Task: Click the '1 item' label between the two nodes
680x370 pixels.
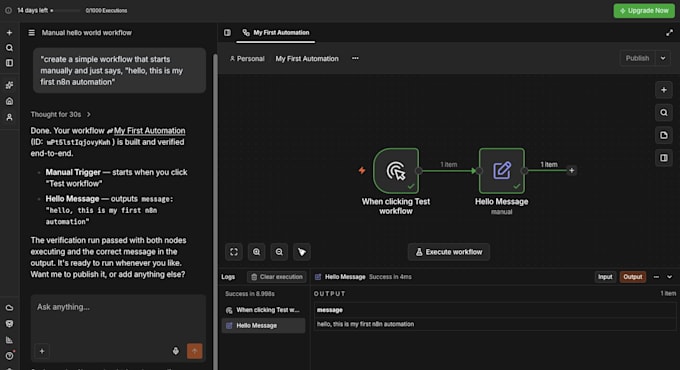Action: click(x=449, y=164)
